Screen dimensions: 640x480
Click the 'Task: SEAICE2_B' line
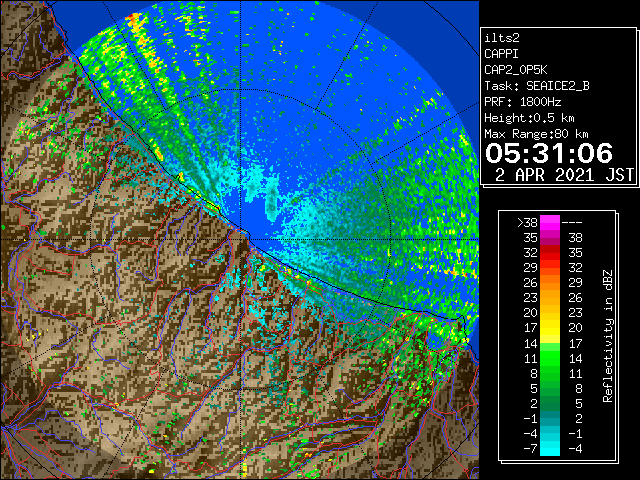pos(537,86)
